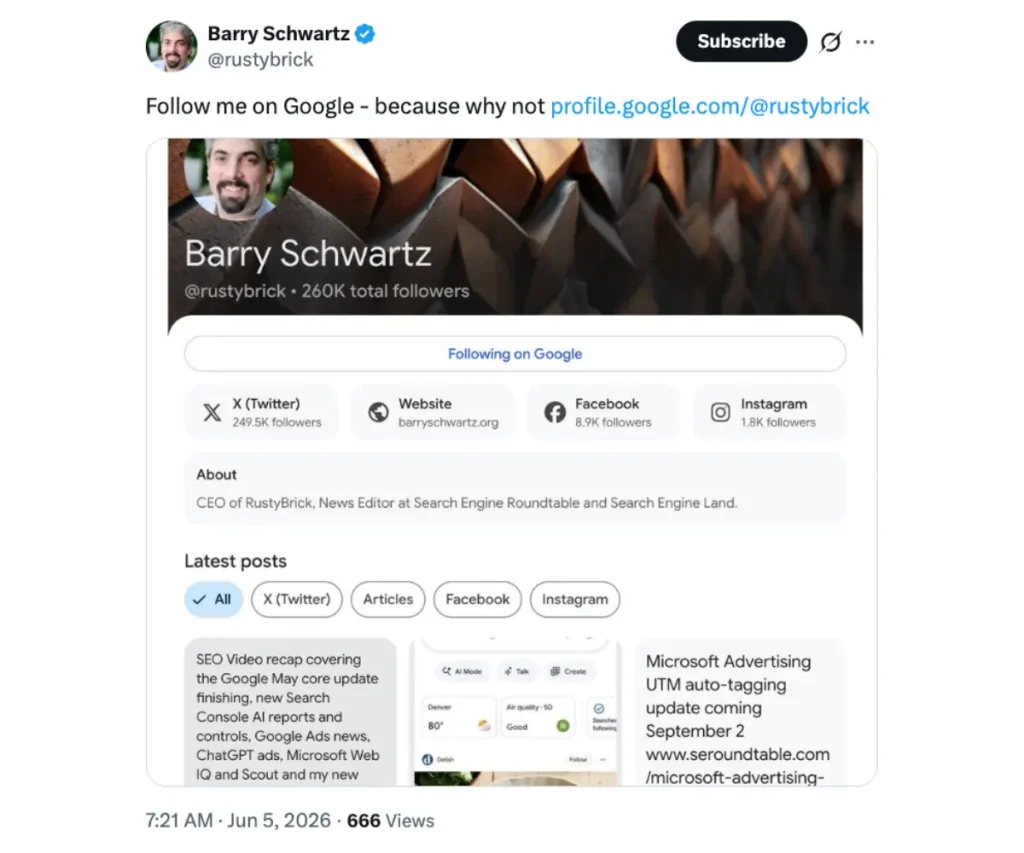
Task: Select the All filter chip
Action: [214, 600]
